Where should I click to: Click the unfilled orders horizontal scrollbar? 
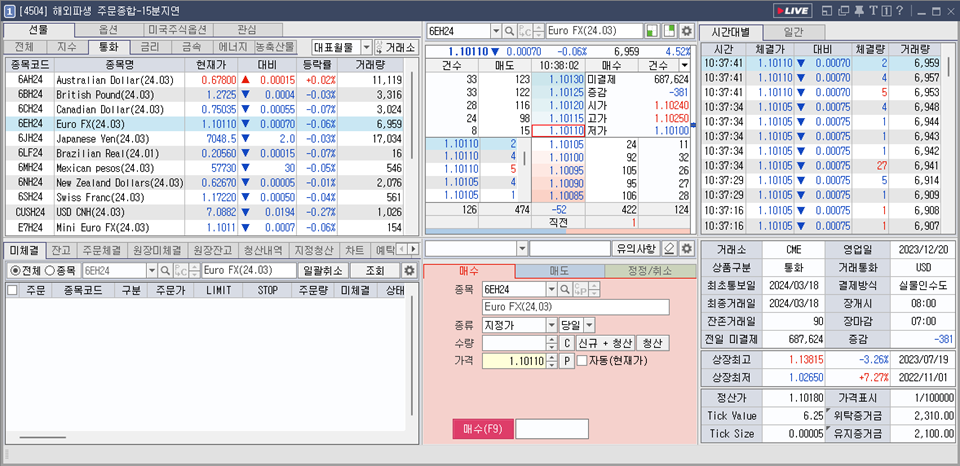coord(43,437)
